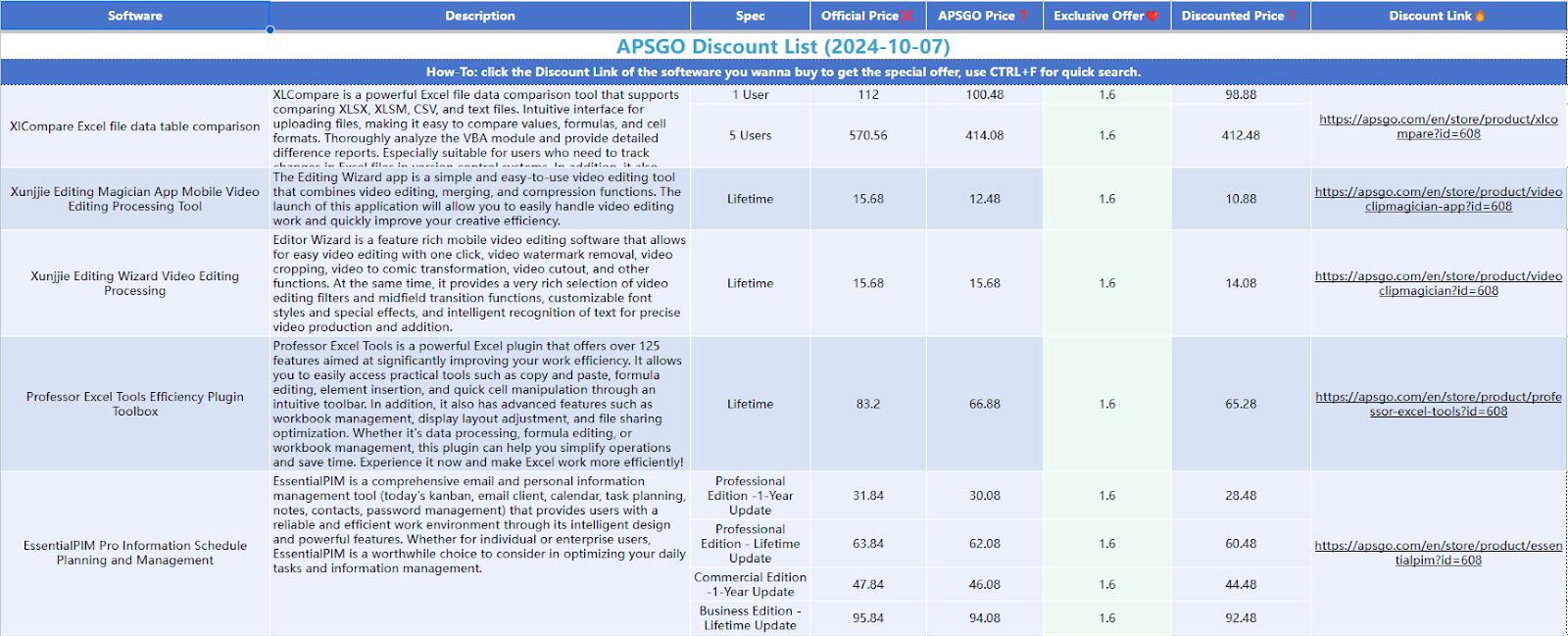Click discounted price 10.88 cell
Screen dimensions: 1568x636
pyautogui.click(x=1241, y=199)
